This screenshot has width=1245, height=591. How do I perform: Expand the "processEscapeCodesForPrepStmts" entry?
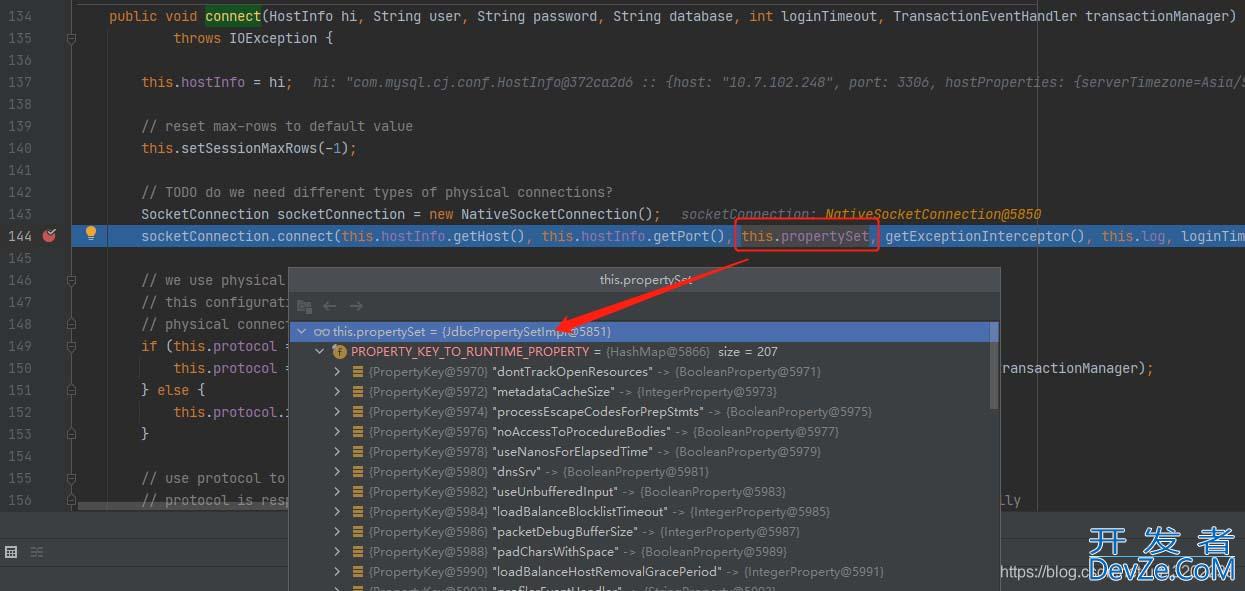pos(338,412)
